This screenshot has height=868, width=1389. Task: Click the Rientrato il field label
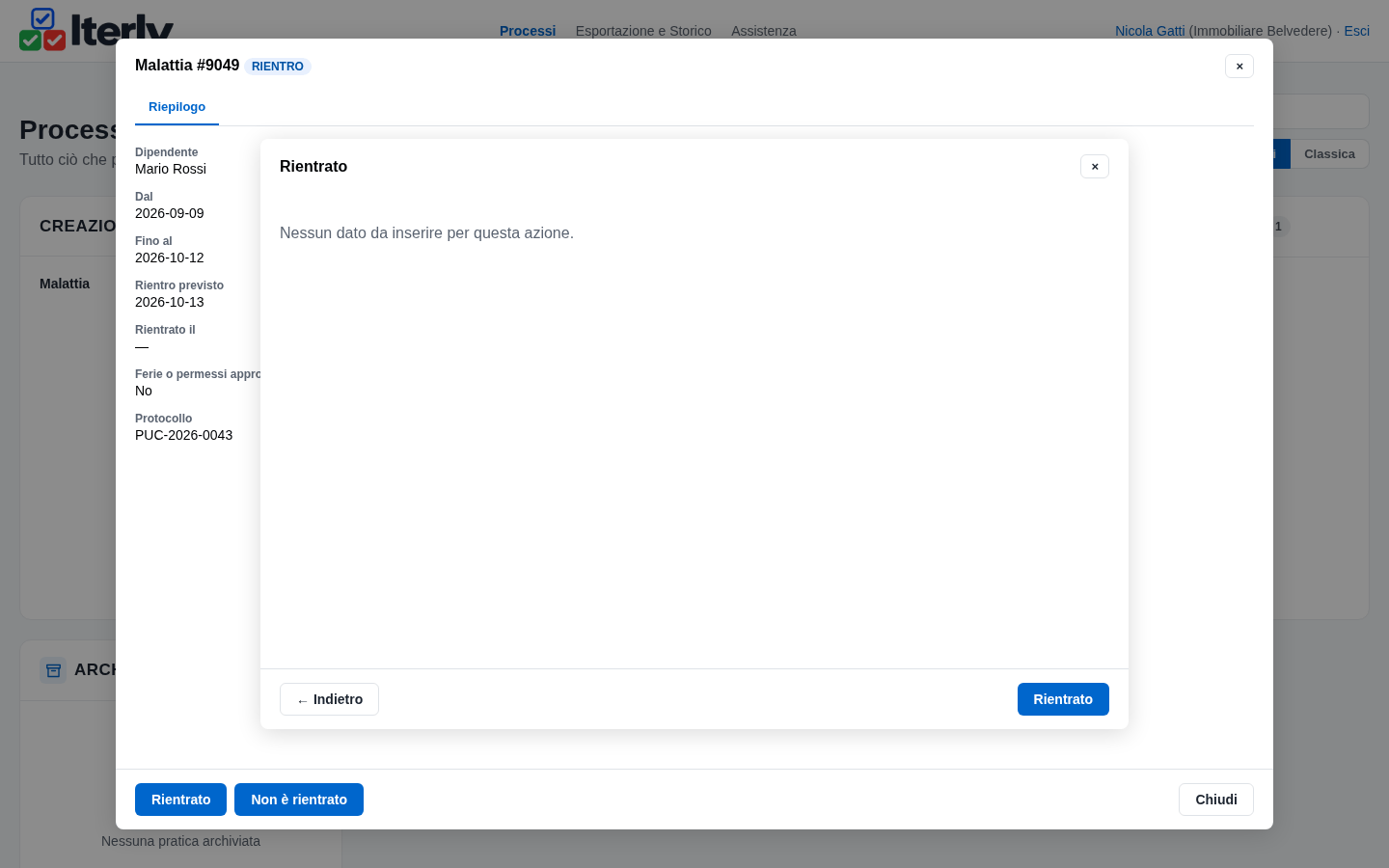(165, 330)
